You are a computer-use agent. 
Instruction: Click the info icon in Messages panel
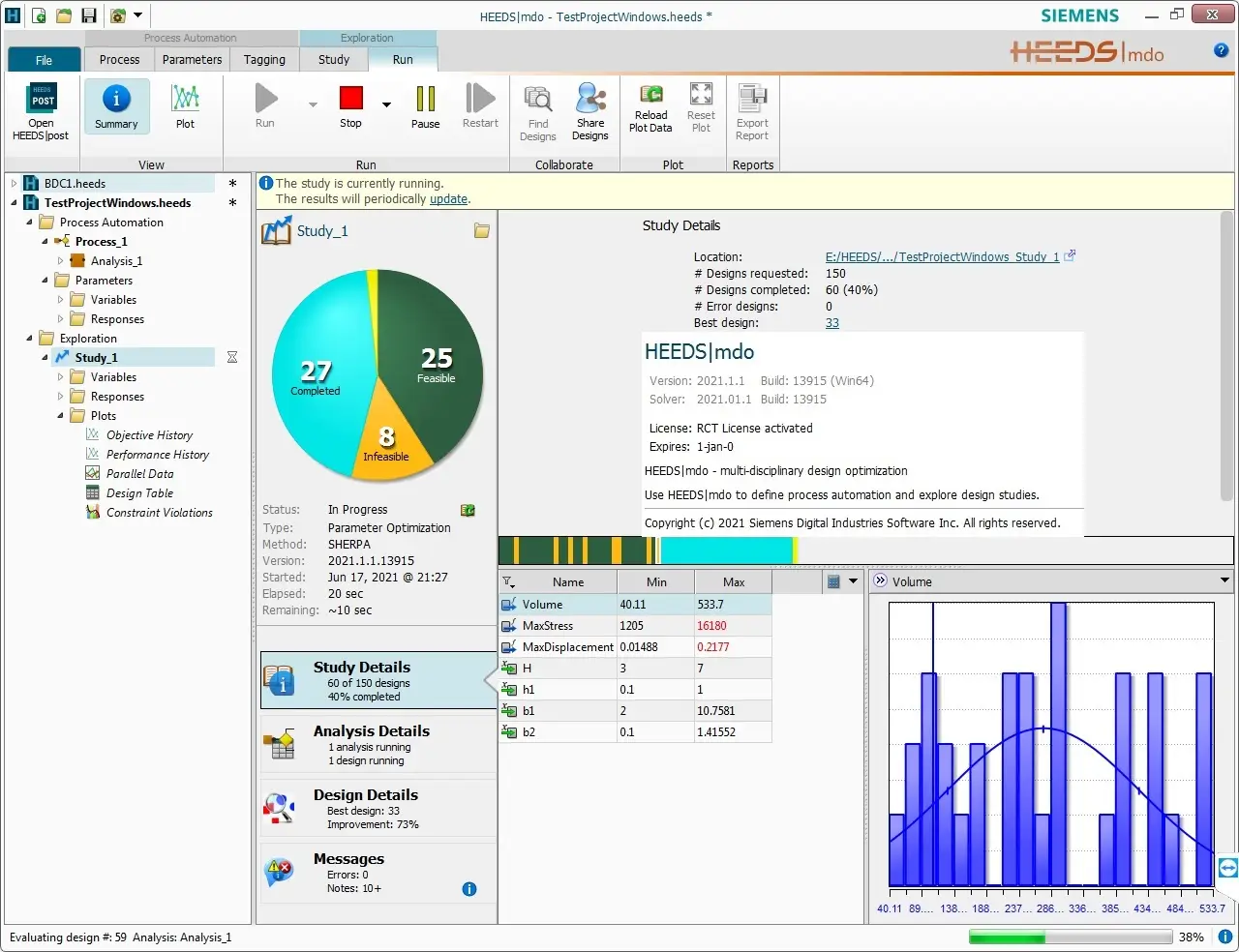pos(469,889)
